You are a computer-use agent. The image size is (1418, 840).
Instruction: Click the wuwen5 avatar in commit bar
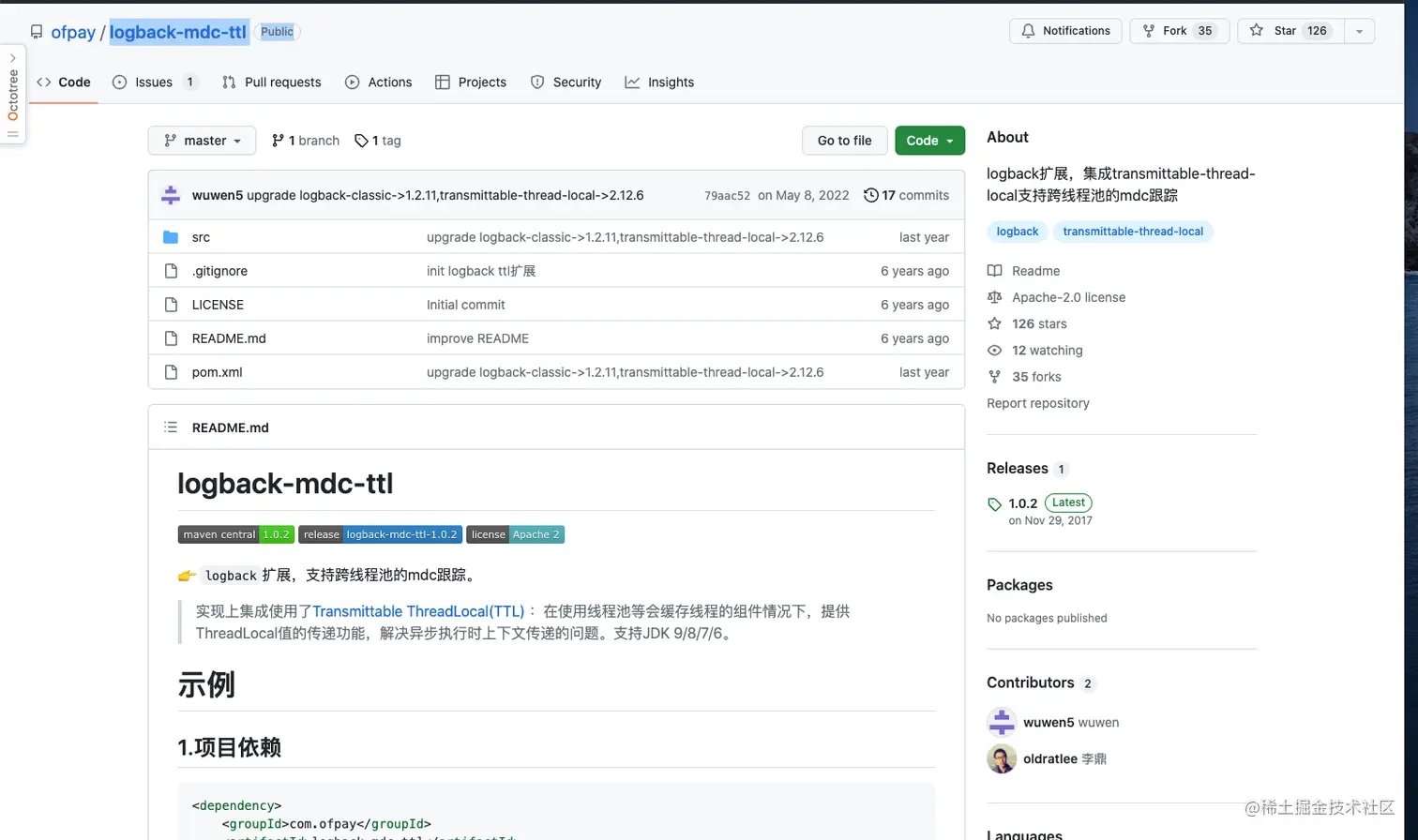click(x=171, y=195)
